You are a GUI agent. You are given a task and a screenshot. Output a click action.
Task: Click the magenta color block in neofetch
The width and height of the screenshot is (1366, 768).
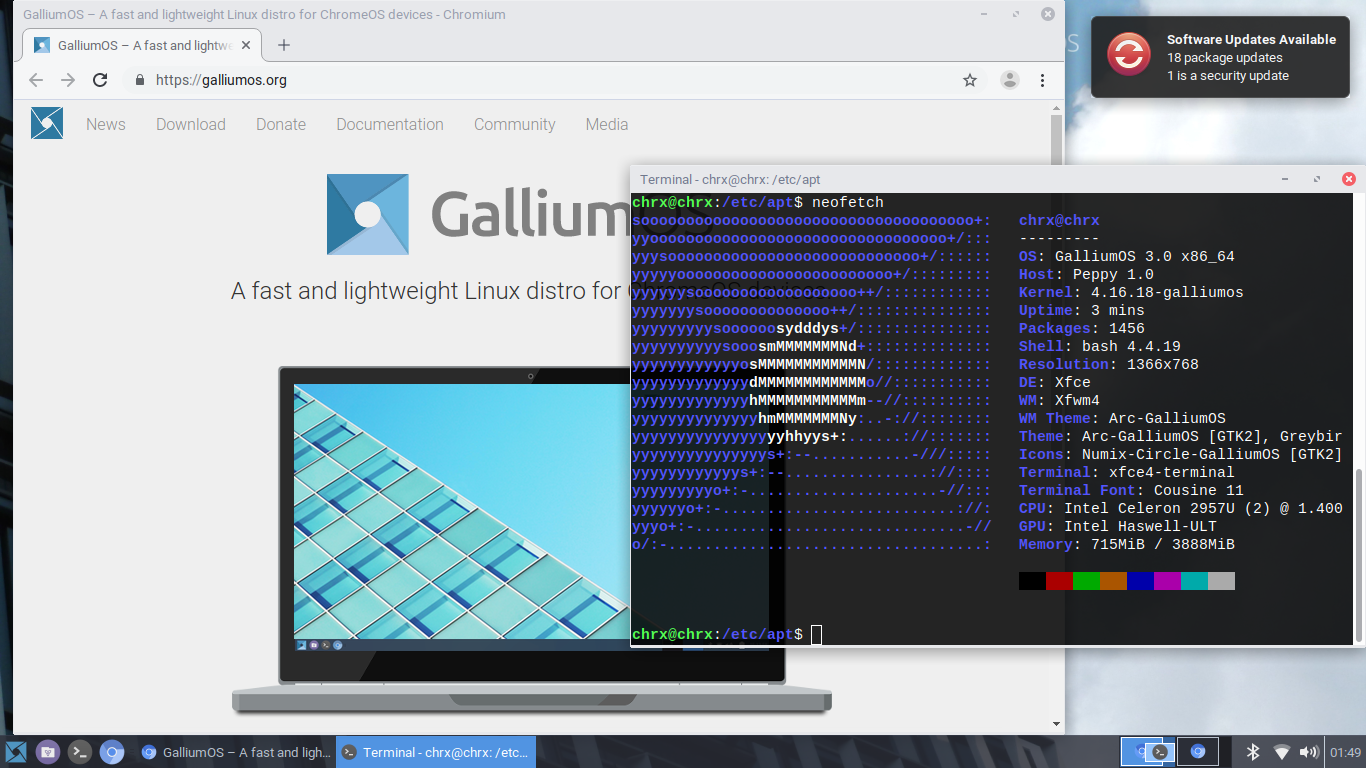pos(1167,581)
